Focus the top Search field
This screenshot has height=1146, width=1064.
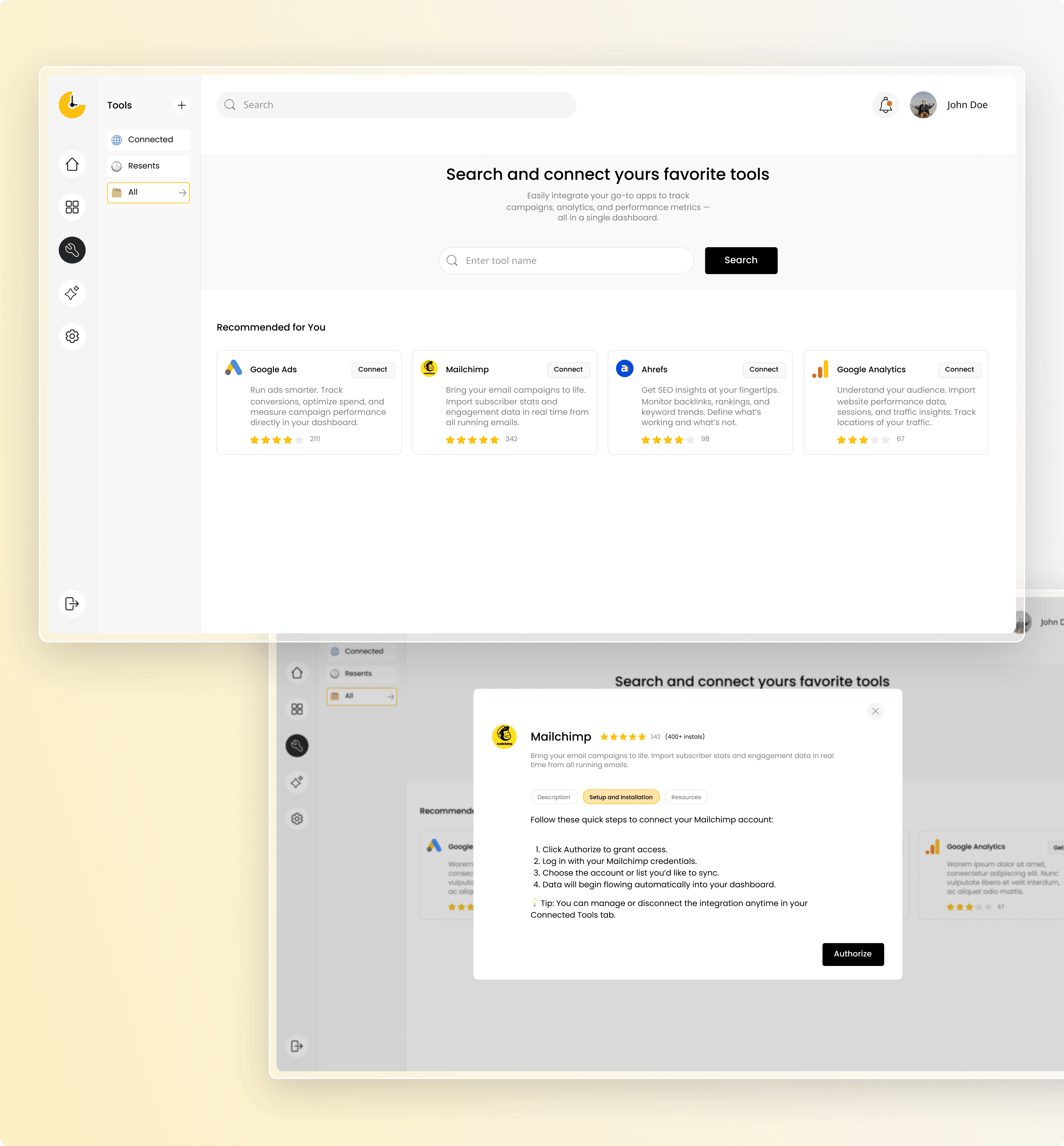pyautogui.click(x=396, y=105)
